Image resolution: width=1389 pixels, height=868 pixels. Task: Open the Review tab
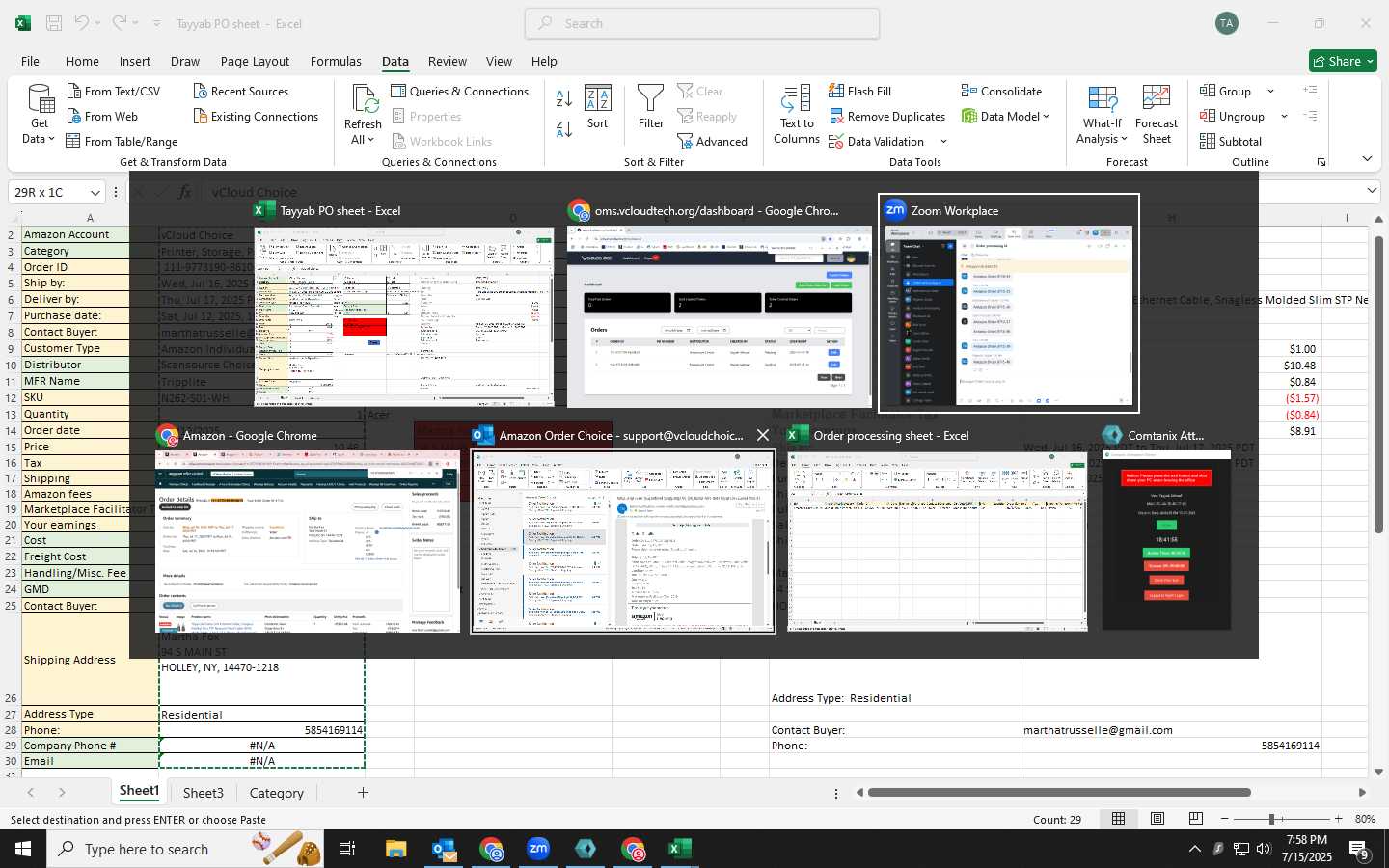[448, 61]
